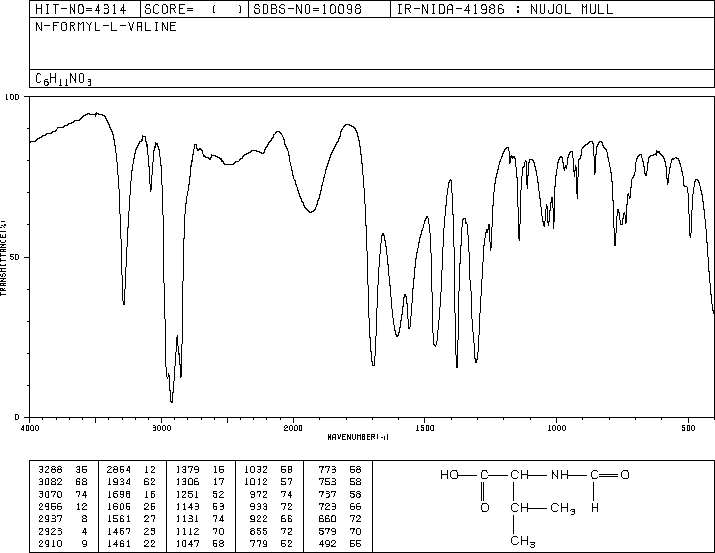
Task: Click the peak table value 753
Action: 327,481
